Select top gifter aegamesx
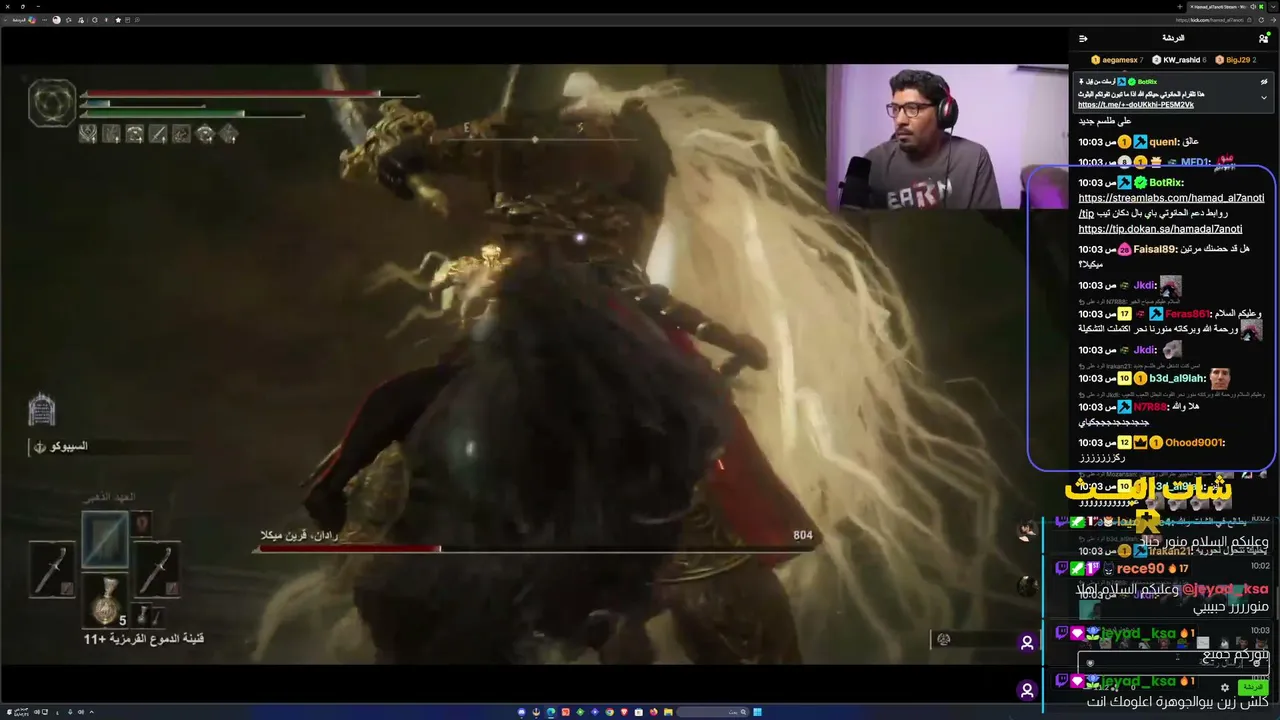 pos(1117,60)
